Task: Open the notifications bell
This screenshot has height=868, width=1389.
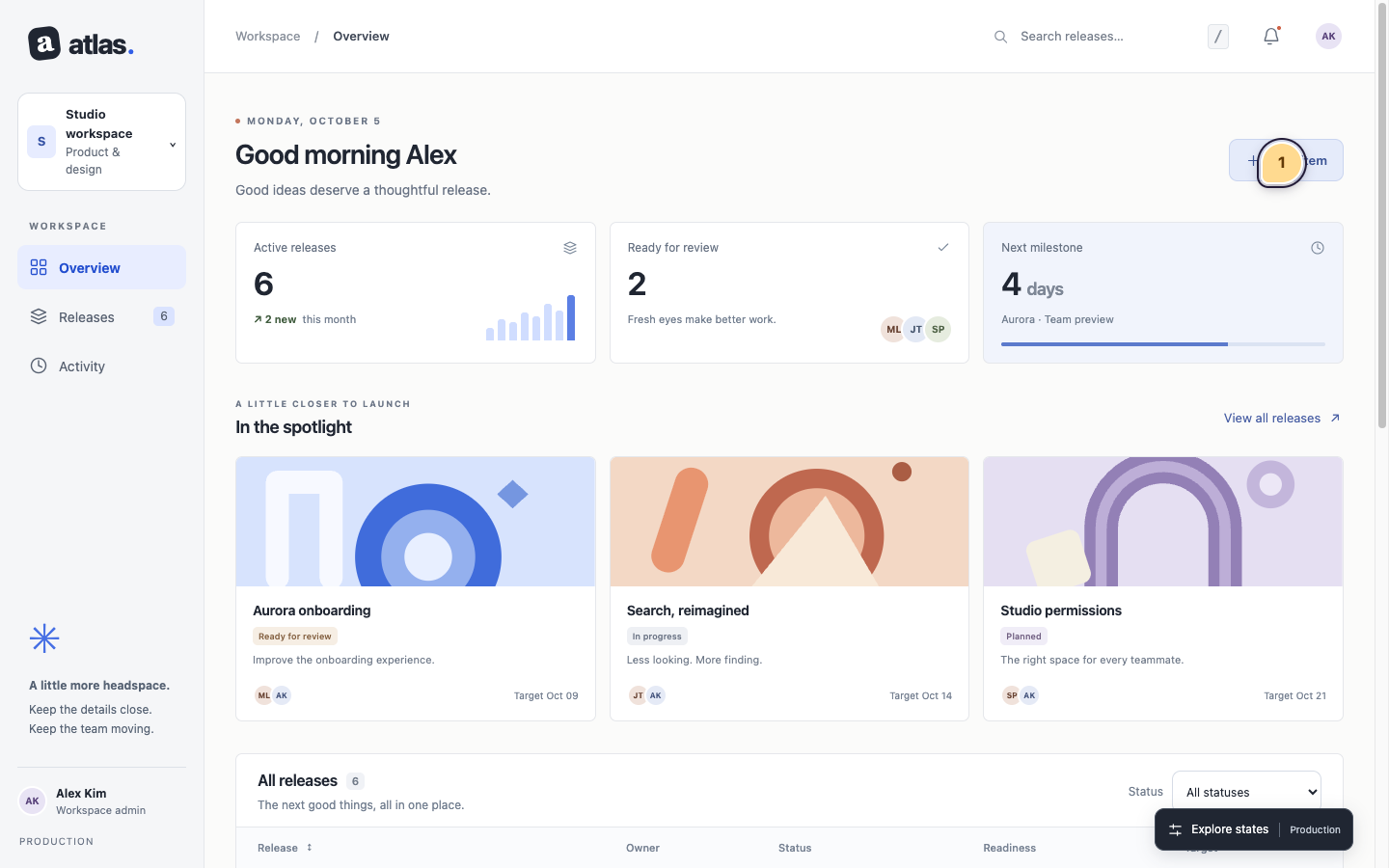Action: (1271, 37)
